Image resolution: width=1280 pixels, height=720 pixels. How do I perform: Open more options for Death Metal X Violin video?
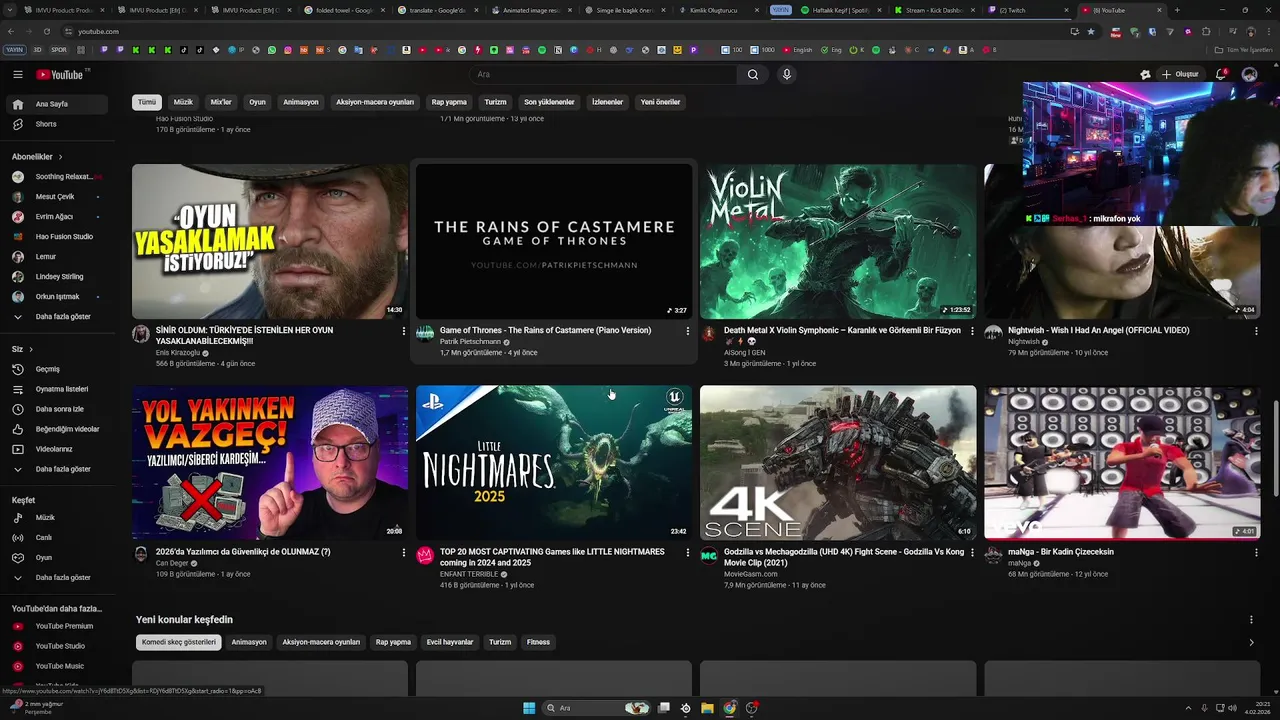point(971,331)
